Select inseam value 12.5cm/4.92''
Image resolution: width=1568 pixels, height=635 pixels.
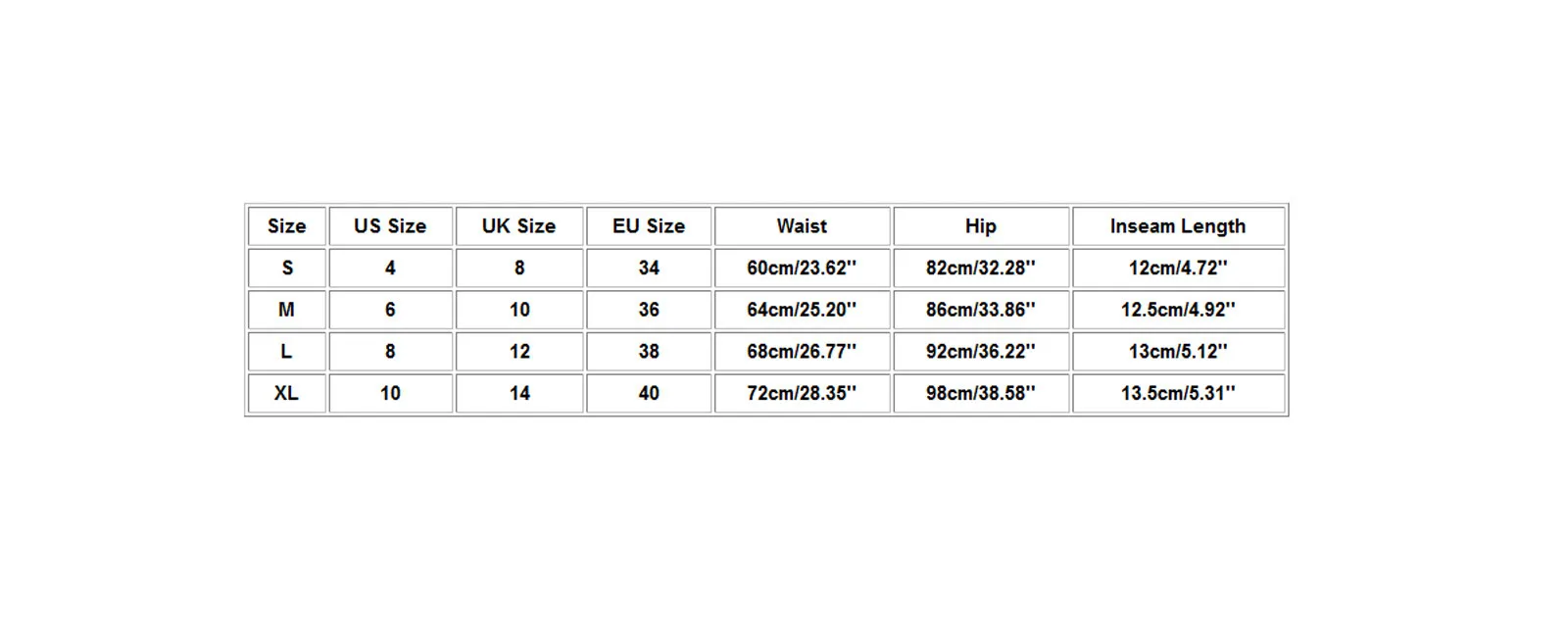point(1177,310)
